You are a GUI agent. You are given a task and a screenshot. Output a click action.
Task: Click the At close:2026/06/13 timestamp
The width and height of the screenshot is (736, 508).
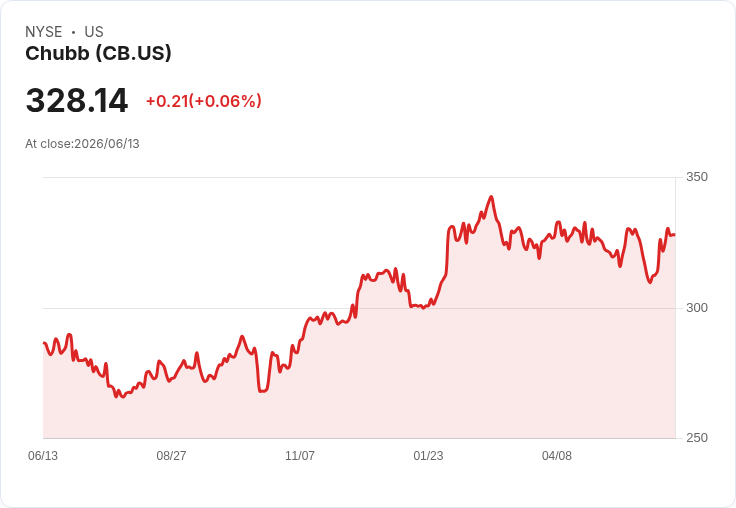click(x=82, y=144)
